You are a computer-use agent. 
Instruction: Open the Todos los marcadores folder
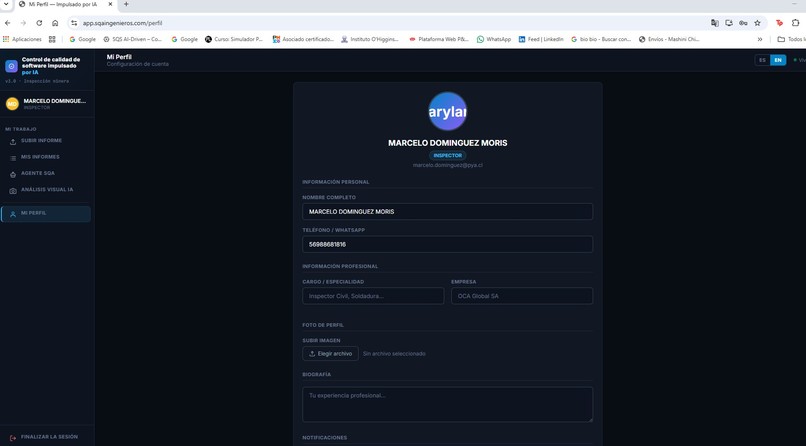coord(791,39)
